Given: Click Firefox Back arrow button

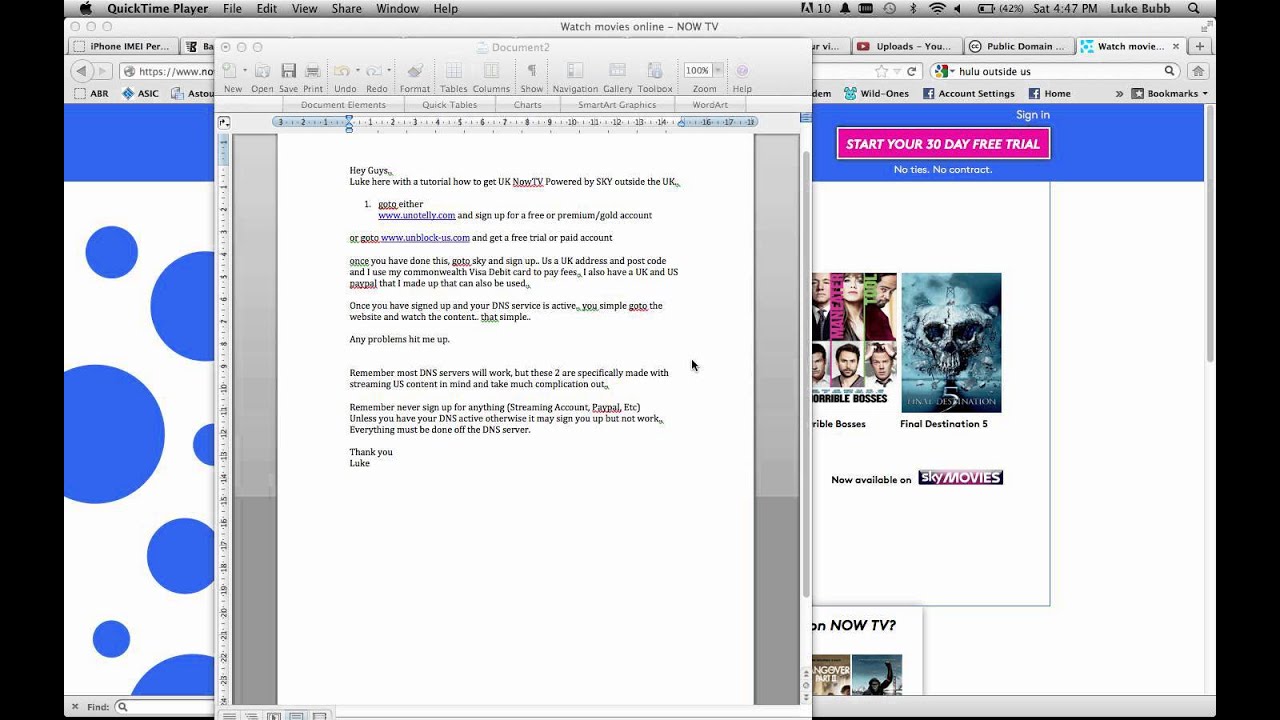Looking at the screenshot, I should [x=81, y=71].
